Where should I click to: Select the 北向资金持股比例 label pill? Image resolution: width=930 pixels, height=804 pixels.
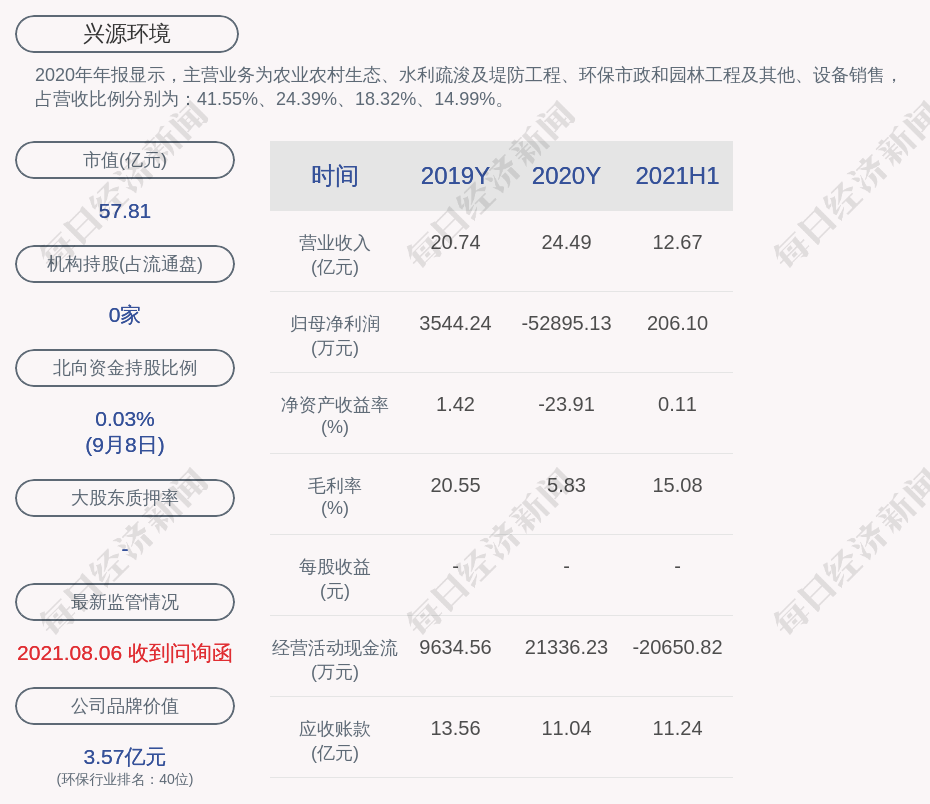[x=125, y=368]
